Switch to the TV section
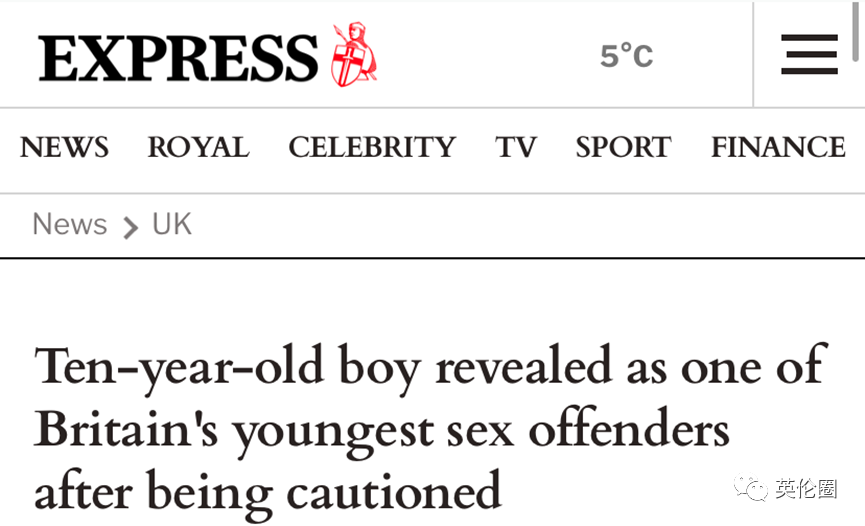The width and height of the screenshot is (865, 526). (516, 148)
